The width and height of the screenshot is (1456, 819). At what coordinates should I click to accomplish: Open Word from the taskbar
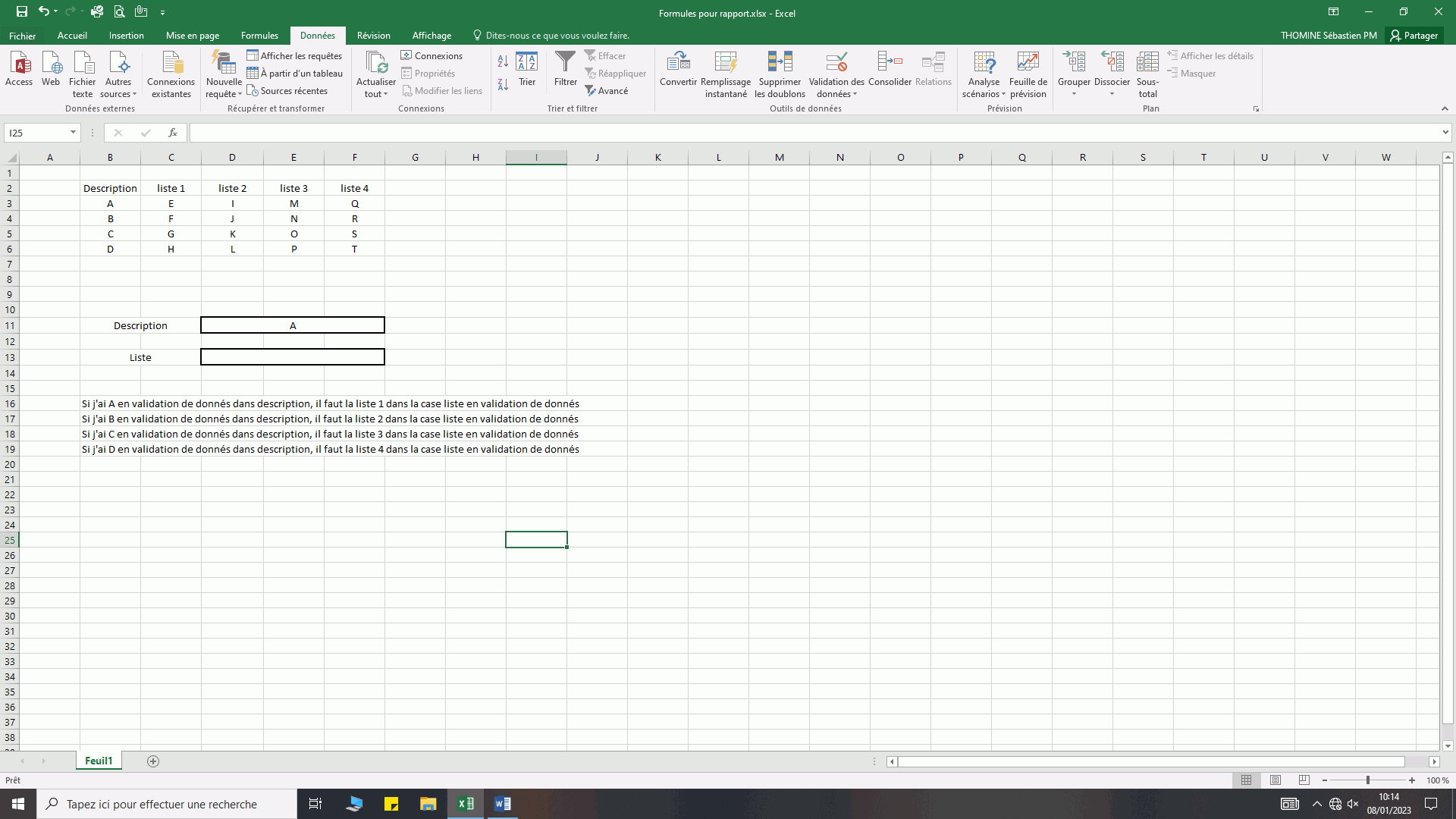502,804
